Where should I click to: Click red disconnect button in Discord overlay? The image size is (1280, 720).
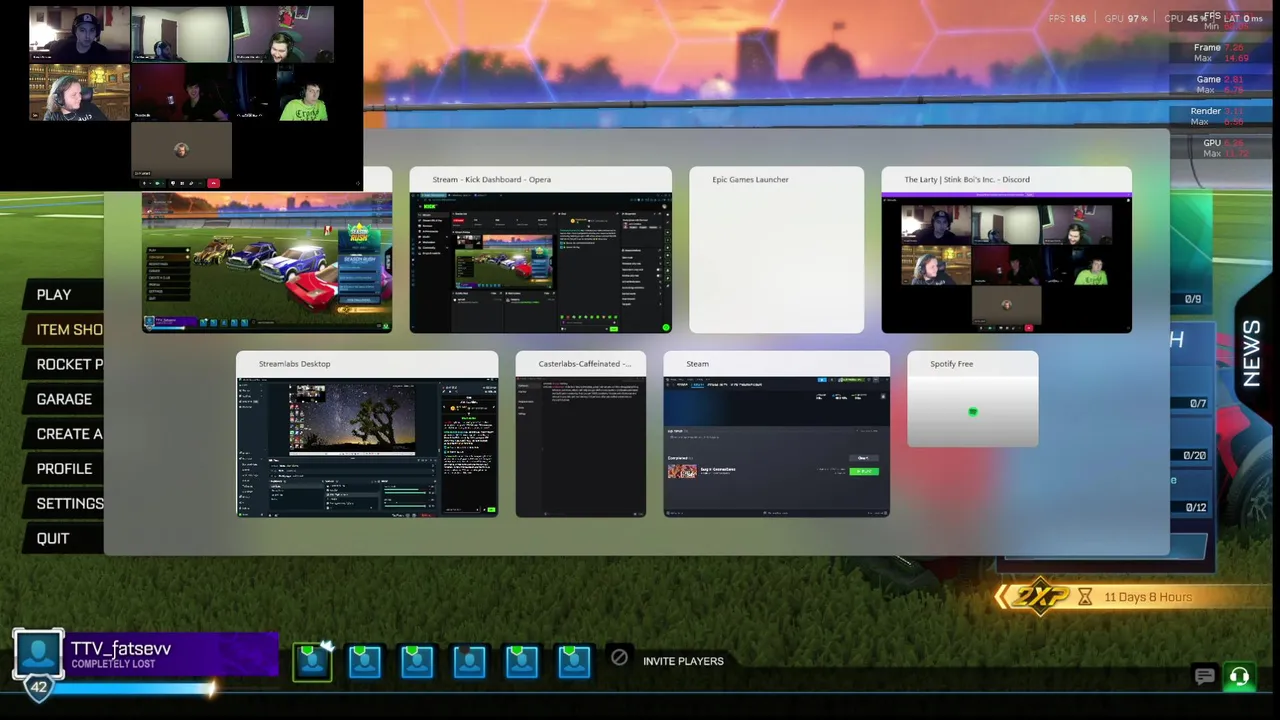[x=213, y=183]
